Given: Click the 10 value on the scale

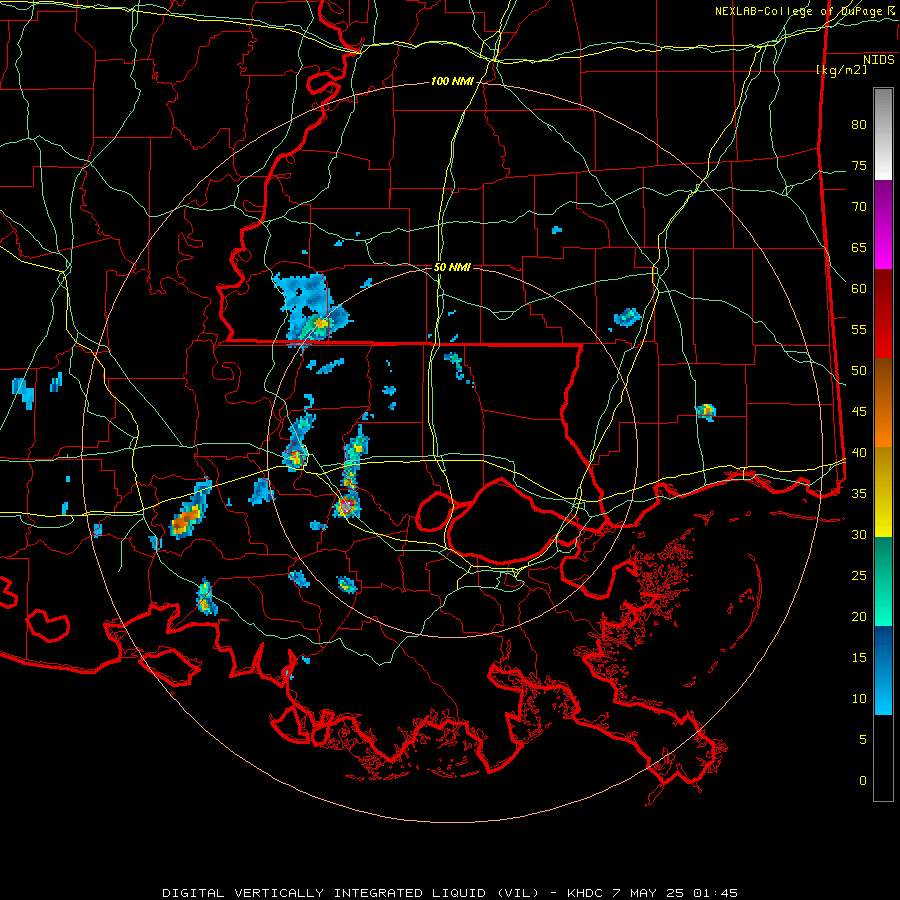Looking at the screenshot, I should pos(859,699).
